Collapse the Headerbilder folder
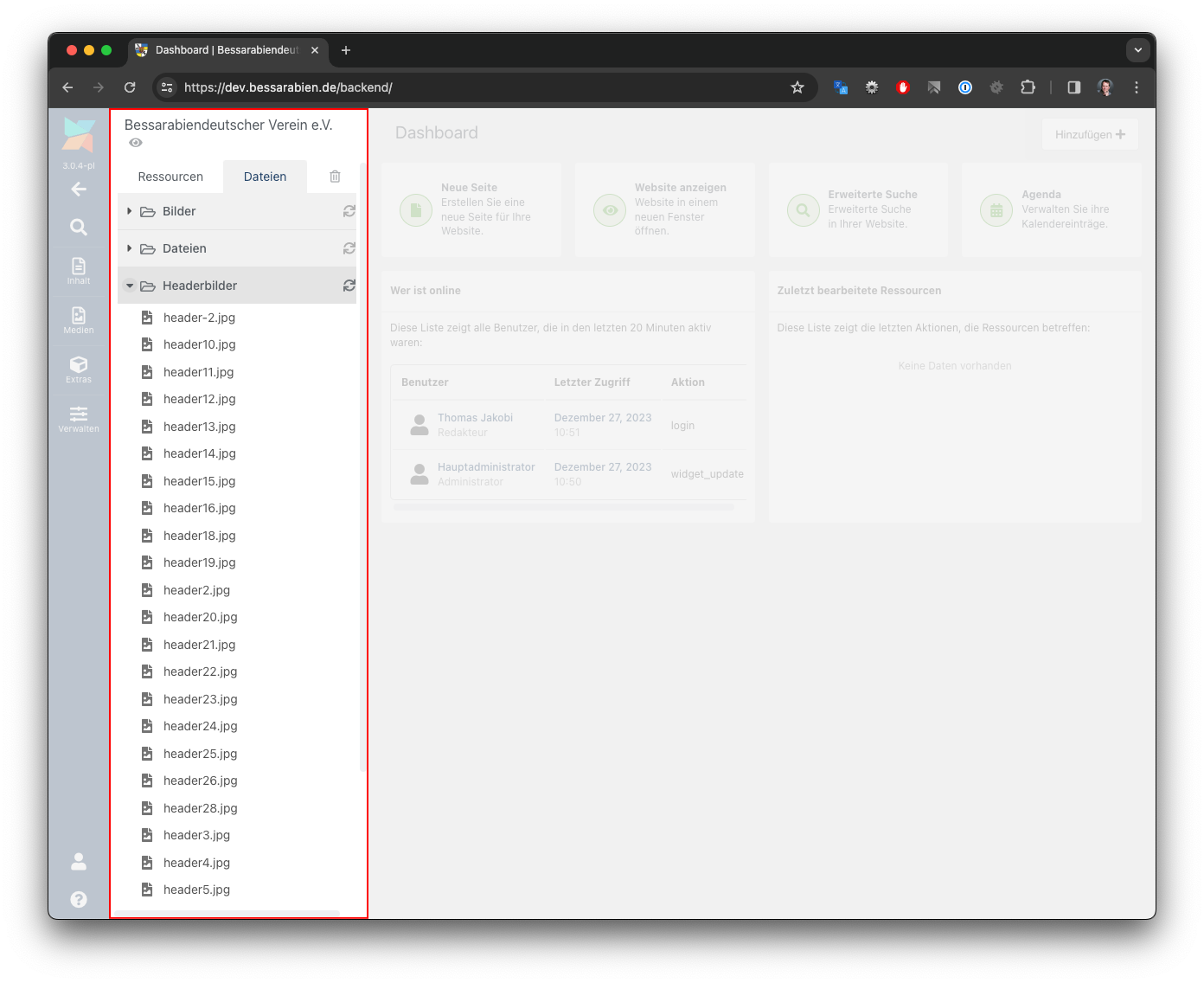The image size is (1204, 983). point(130,286)
